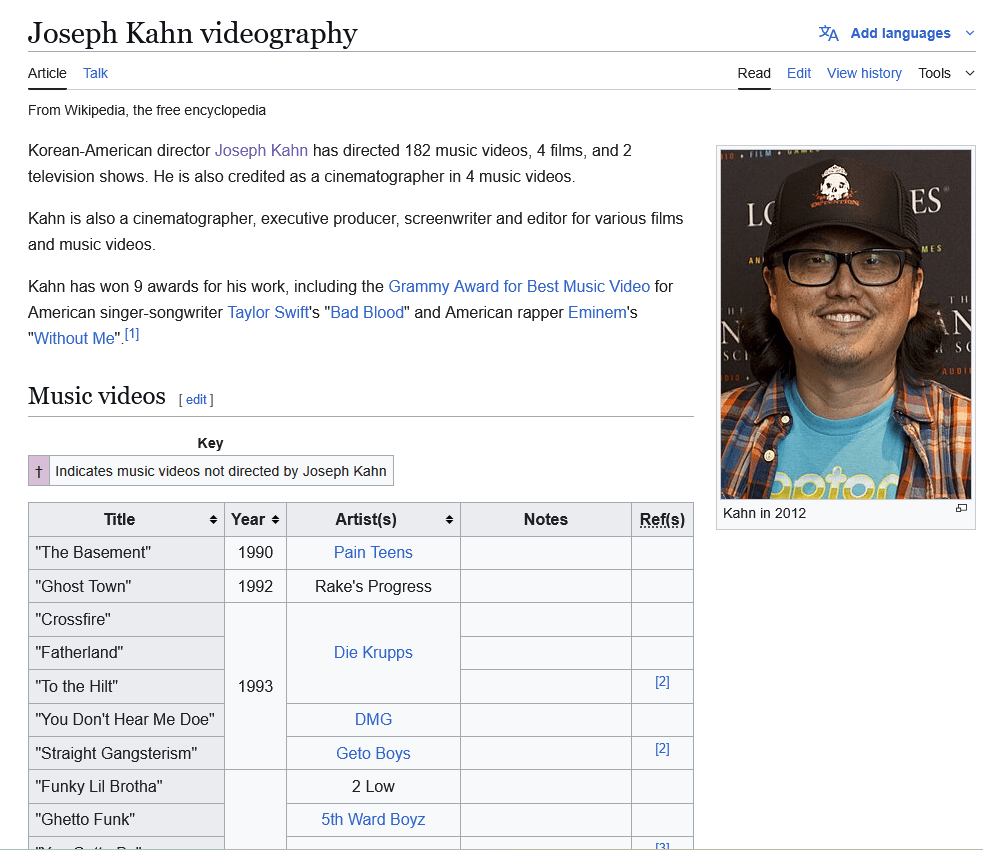983x850 pixels.
Task: Open the Taylor Swift link
Action: tap(268, 312)
